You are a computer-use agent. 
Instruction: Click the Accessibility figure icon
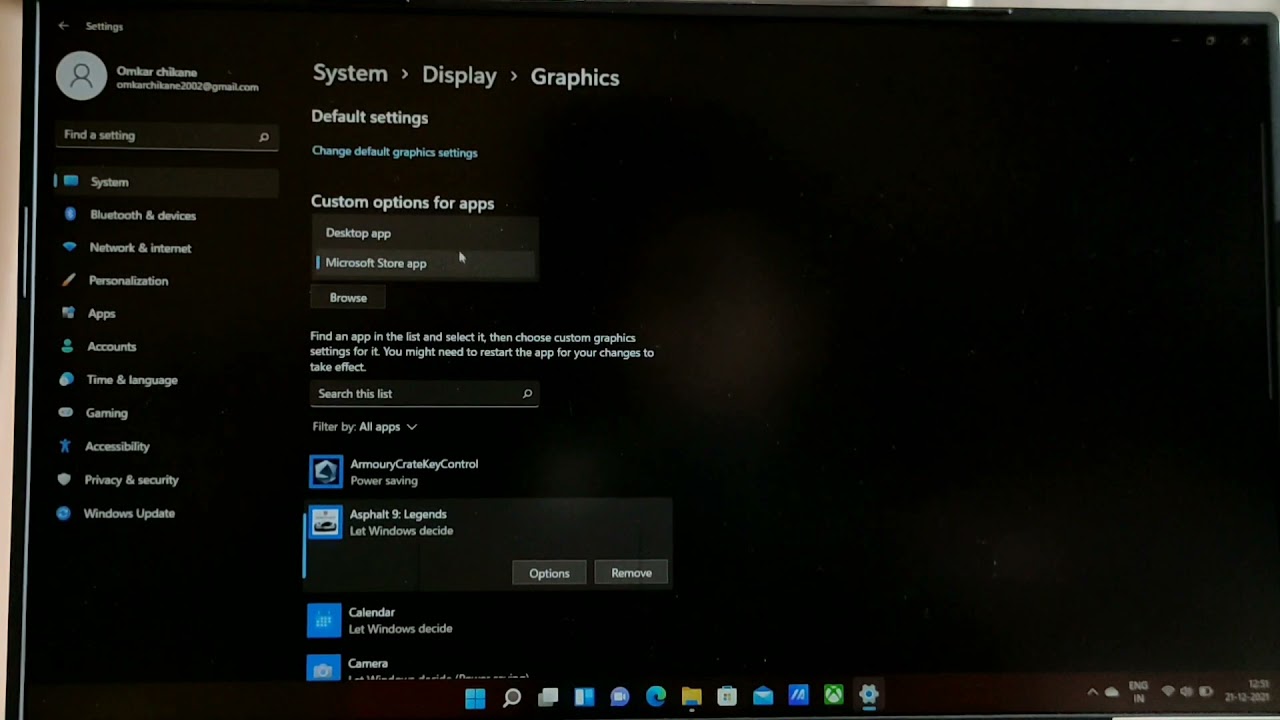(x=65, y=446)
